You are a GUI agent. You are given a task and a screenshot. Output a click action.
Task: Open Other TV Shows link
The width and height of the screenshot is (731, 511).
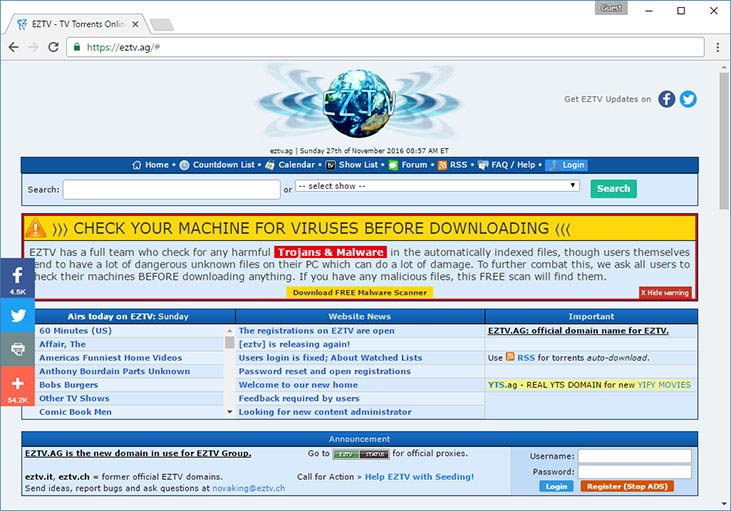74,398
